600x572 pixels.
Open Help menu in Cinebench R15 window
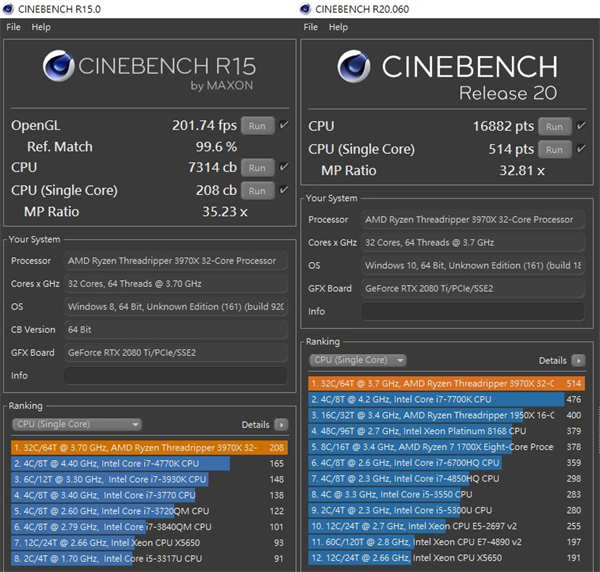point(41,27)
